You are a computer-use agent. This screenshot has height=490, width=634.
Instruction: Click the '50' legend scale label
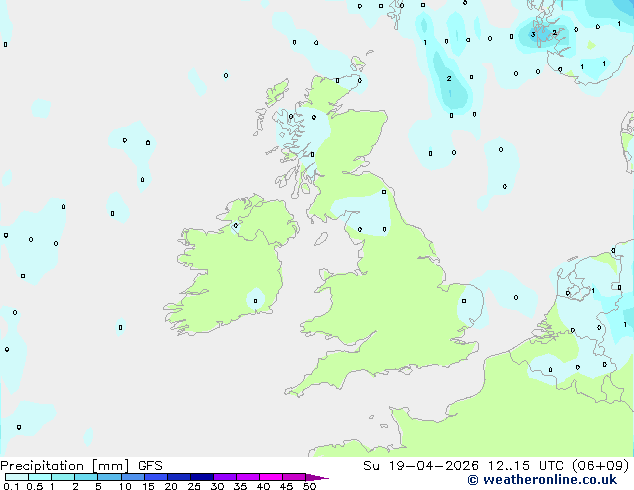click(309, 486)
